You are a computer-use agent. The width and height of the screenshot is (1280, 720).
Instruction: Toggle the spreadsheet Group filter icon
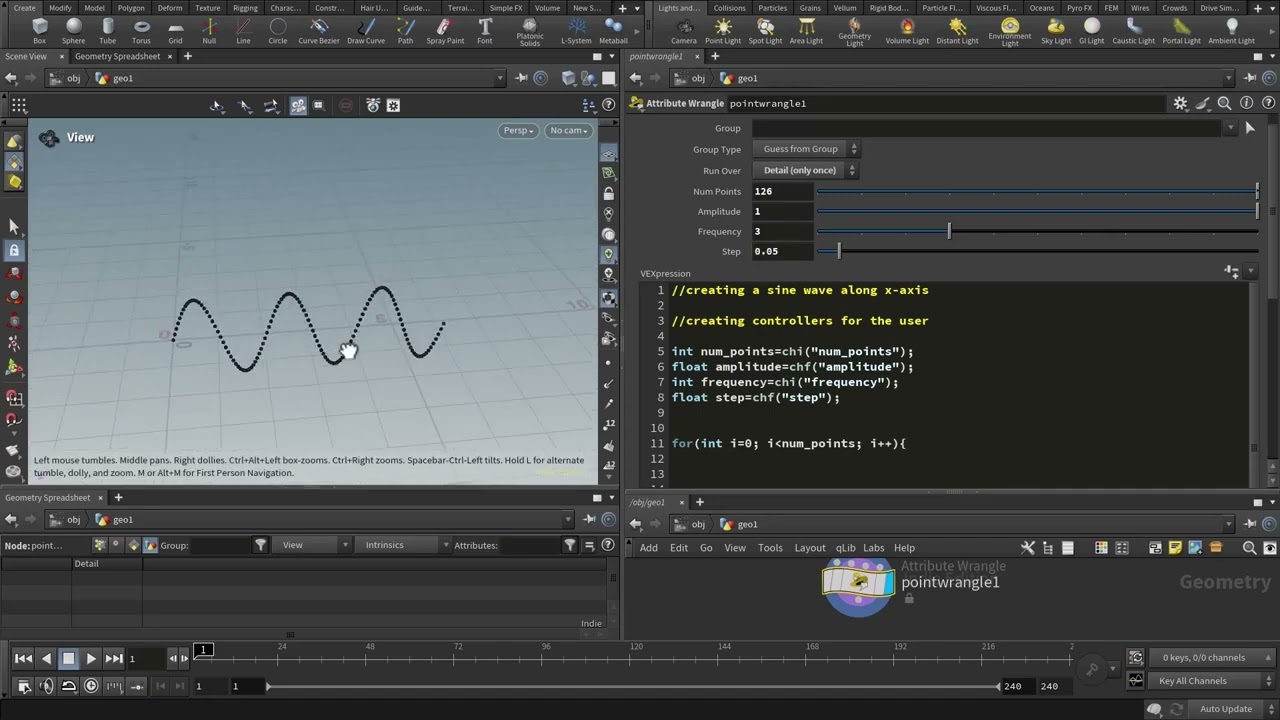pyautogui.click(x=260, y=545)
